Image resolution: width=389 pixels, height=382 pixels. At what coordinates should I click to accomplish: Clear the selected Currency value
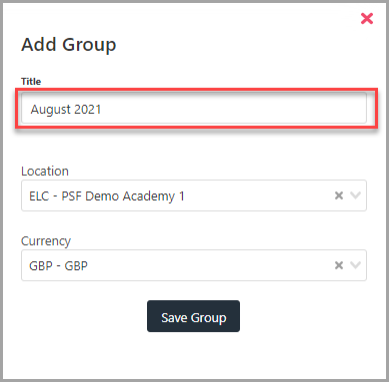pos(339,265)
